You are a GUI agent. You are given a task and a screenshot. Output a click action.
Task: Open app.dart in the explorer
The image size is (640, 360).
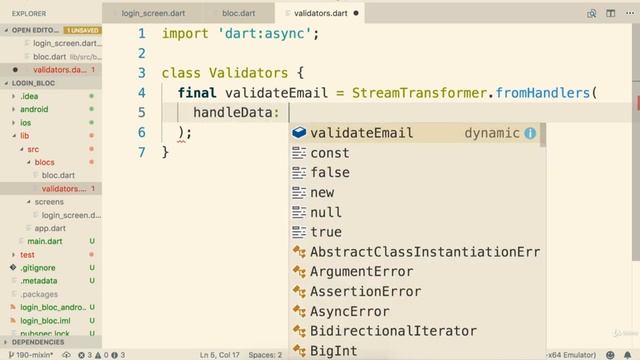[x=50, y=228]
